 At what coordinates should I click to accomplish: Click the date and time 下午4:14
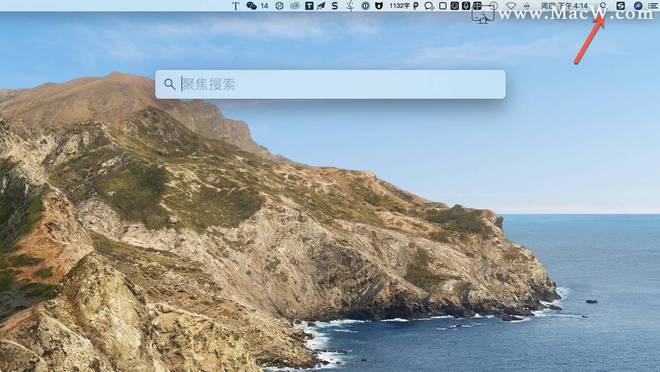click(x=564, y=5)
